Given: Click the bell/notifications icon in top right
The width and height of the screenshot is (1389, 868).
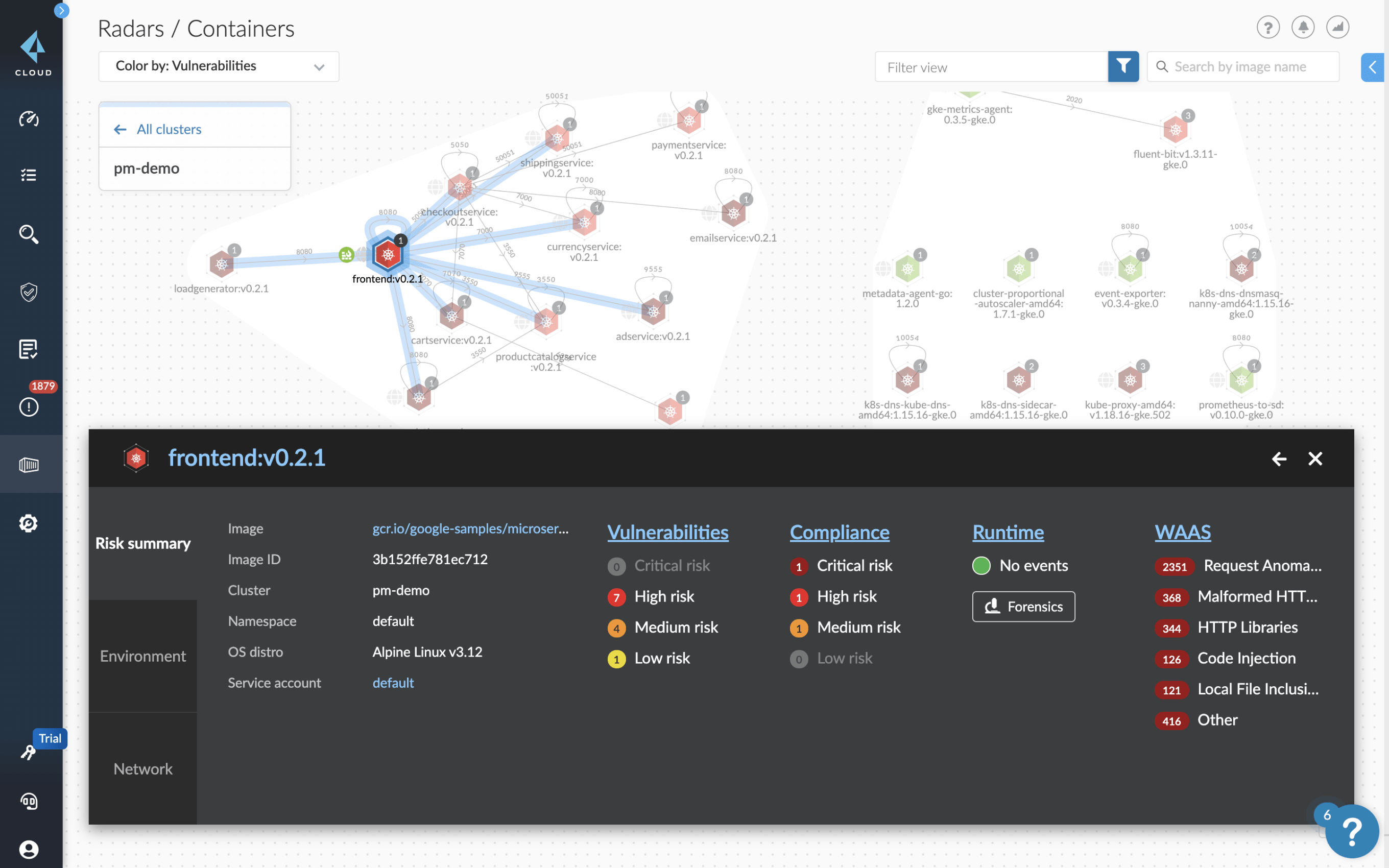Looking at the screenshot, I should tap(1305, 27).
